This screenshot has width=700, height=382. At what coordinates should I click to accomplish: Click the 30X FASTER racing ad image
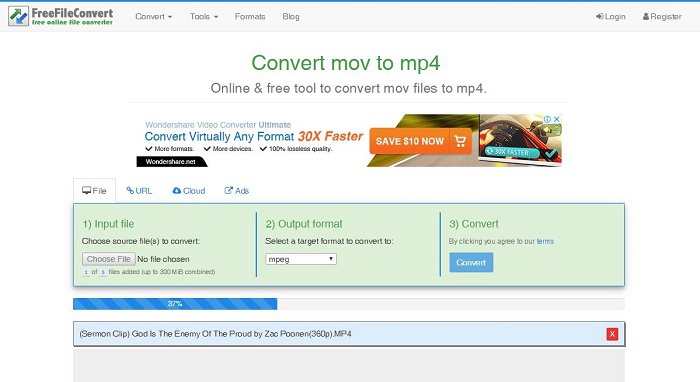[x=520, y=140]
